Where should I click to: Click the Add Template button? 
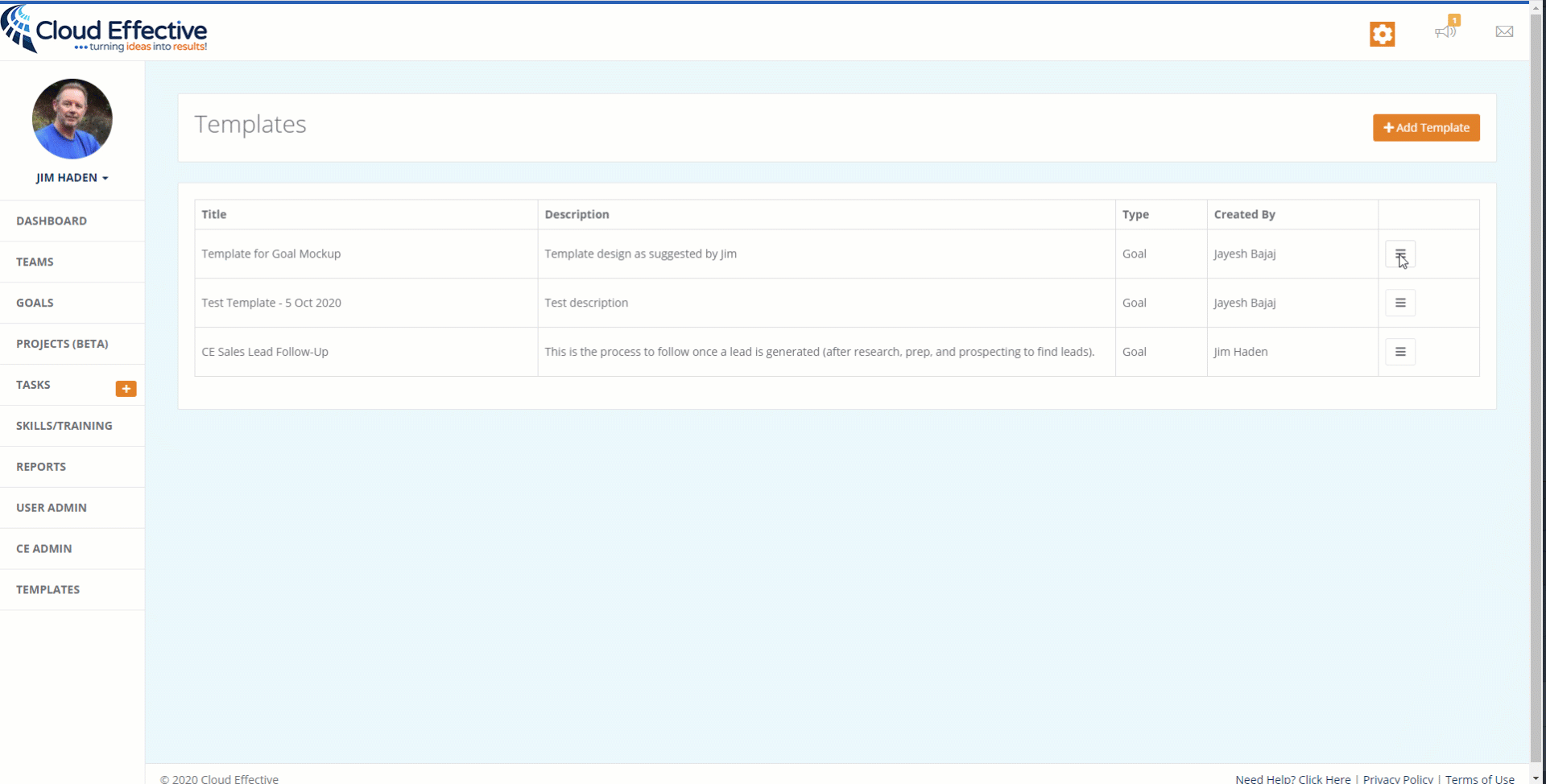click(x=1426, y=127)
